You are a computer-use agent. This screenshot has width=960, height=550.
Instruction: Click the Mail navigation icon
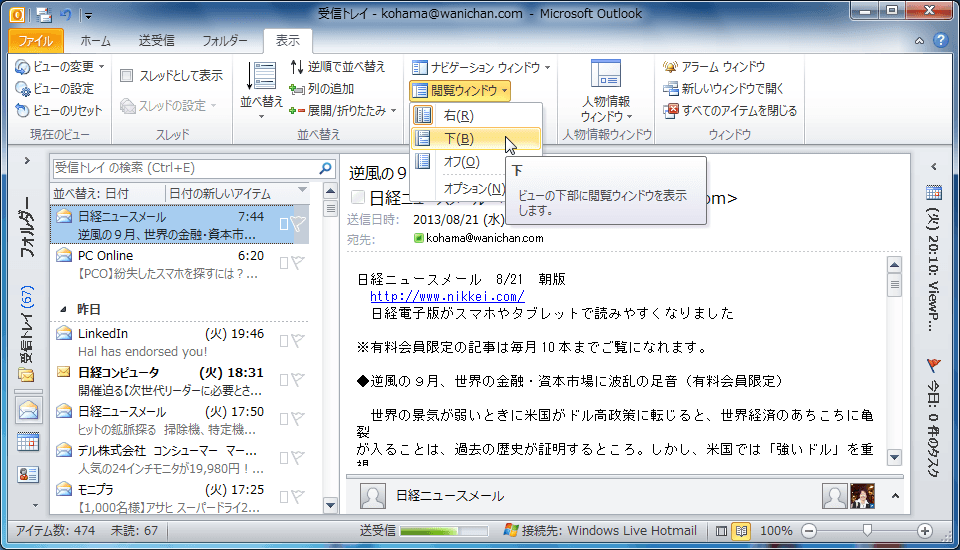[x=28, y=410]
